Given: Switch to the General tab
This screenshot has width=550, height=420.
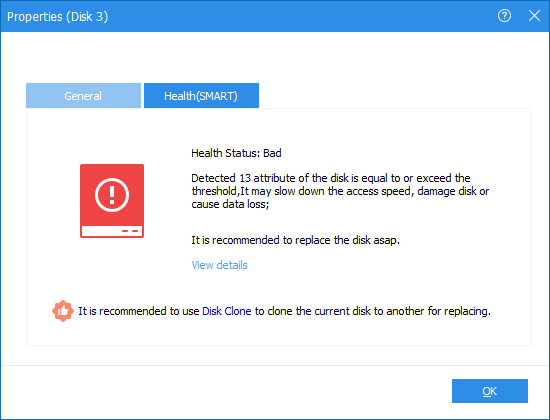Looking at the screenshot, I should click(83, 95).
